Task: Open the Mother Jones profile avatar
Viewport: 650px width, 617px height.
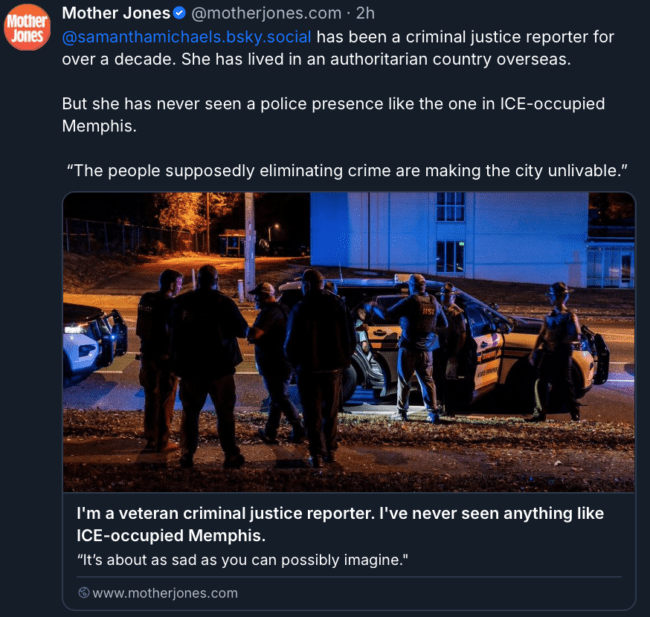Action: 27,27
